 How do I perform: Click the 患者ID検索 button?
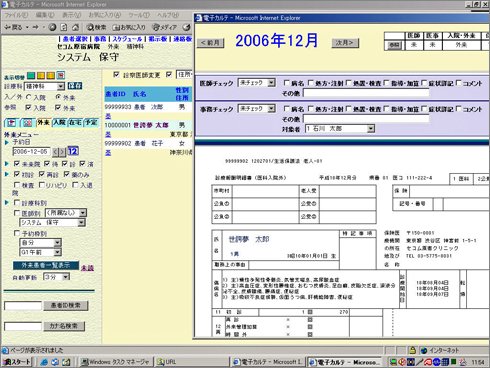[66, 305]
